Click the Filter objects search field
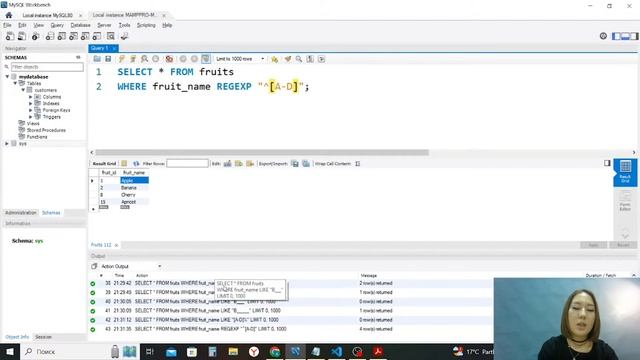The width and height of the screenshot is (640, 360). coord(47,67)
